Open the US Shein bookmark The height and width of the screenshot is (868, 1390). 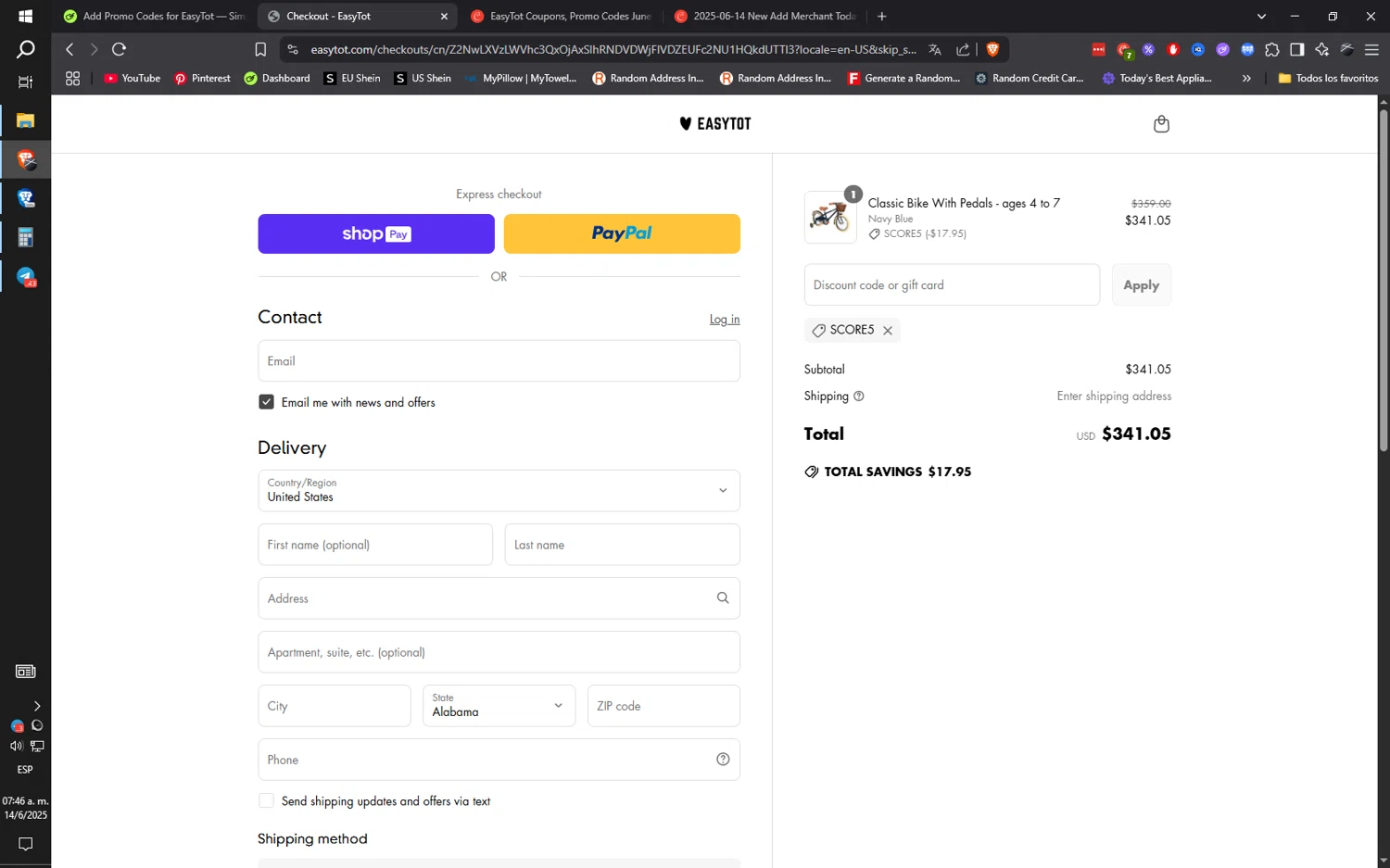point(423,79)
